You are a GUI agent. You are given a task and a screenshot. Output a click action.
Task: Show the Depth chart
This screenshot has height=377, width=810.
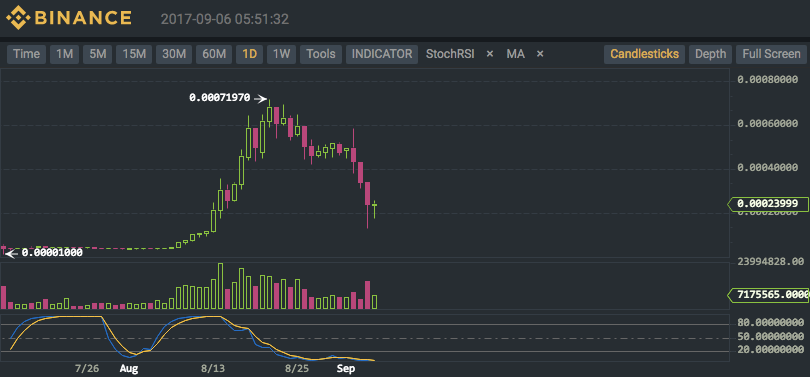pyautogui.click(x=711, y=54)
